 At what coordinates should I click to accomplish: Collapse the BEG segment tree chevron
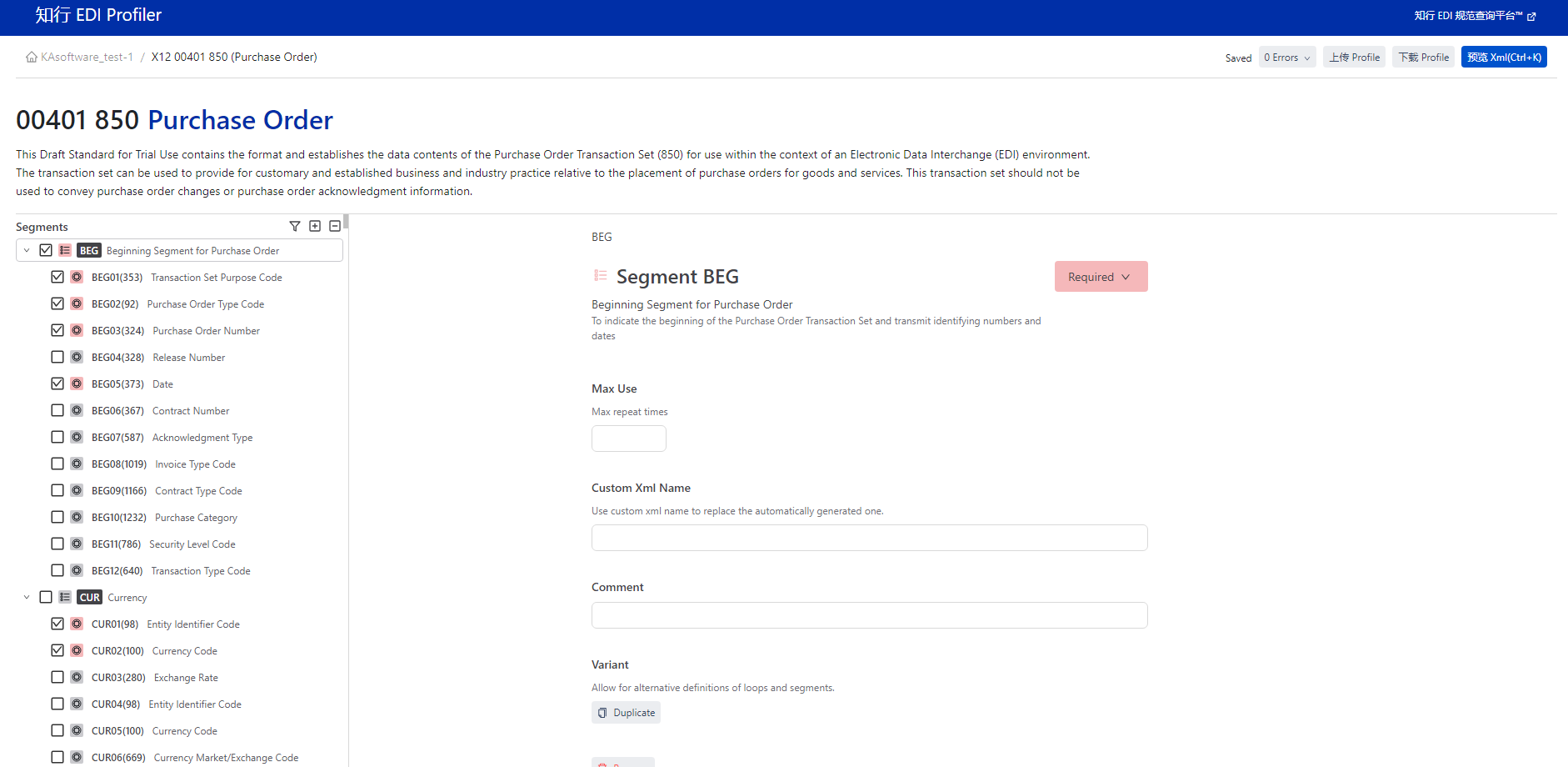point(27,250)
